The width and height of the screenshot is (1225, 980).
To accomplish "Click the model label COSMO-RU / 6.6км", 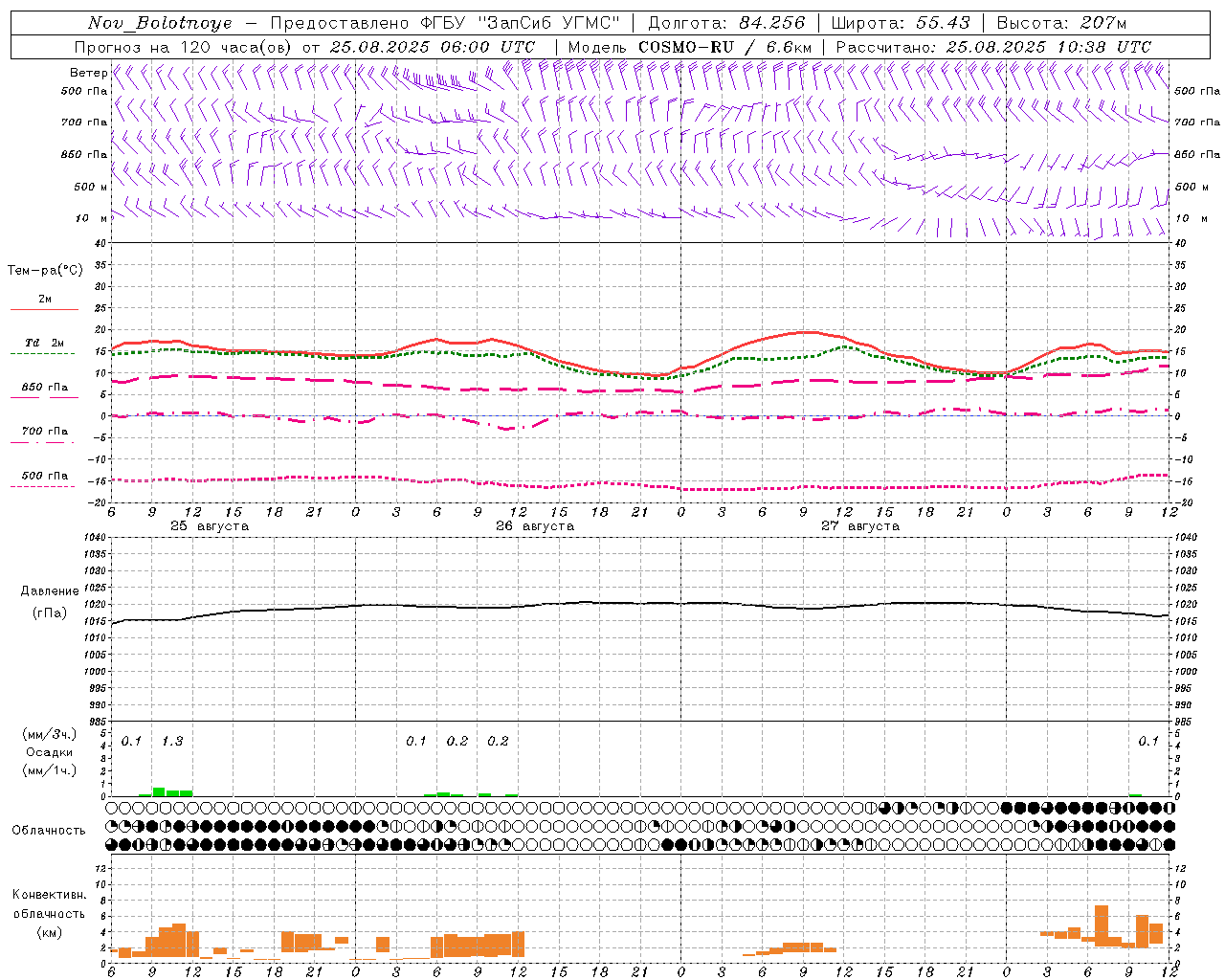I will click(x=724, y=47).
